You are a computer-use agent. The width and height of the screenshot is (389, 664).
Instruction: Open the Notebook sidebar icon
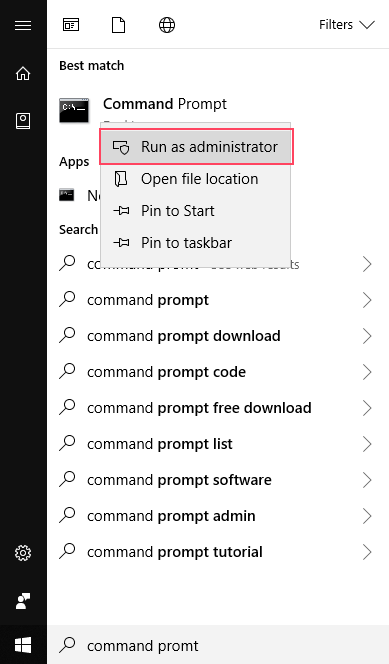23,121
